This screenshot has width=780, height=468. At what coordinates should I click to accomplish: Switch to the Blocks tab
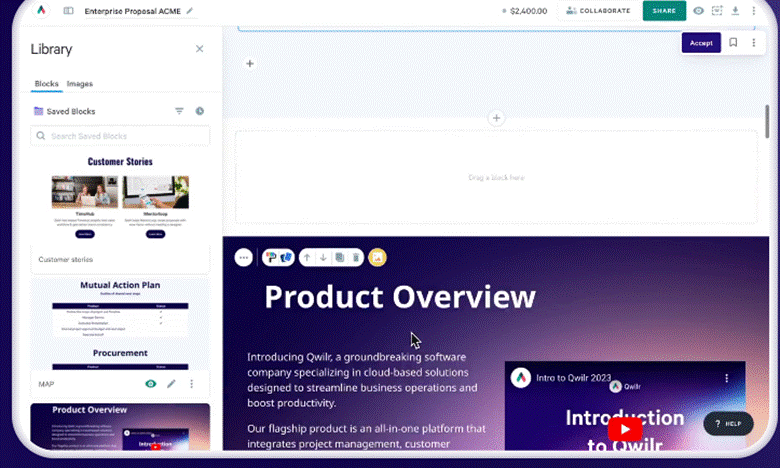click(x=46, y=84)
